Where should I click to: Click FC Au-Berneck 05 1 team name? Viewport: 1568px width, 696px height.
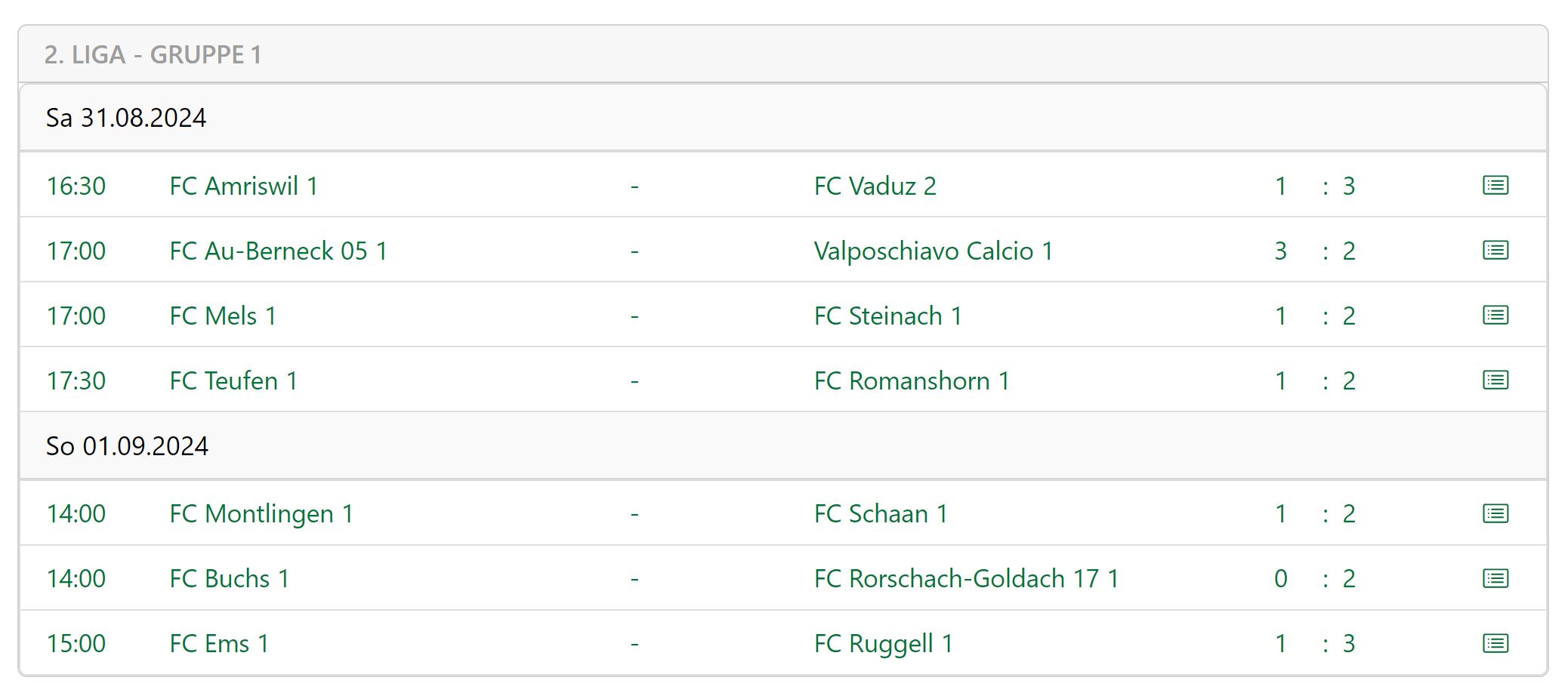pos(278,251)
